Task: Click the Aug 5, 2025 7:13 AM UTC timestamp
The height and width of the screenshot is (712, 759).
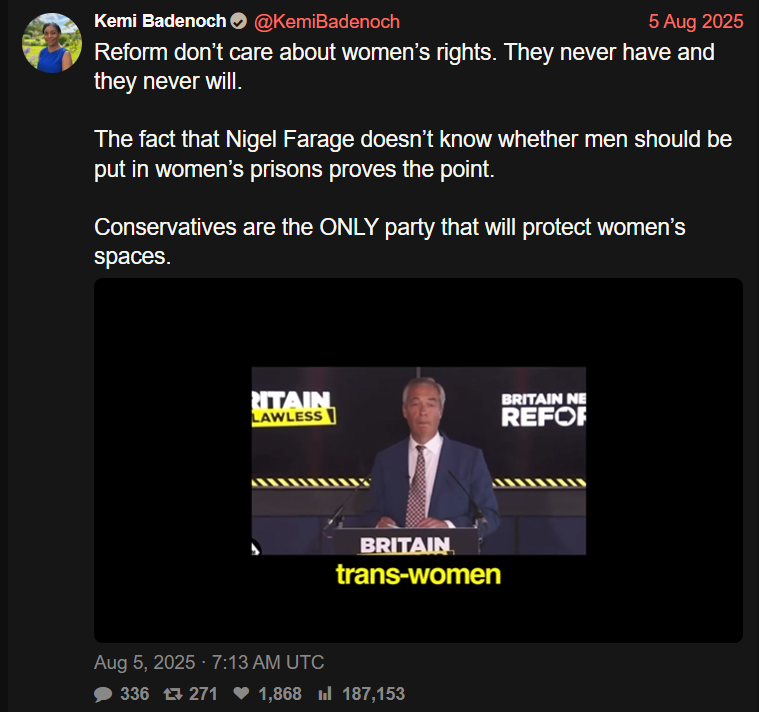Action: tap(209, 662)
